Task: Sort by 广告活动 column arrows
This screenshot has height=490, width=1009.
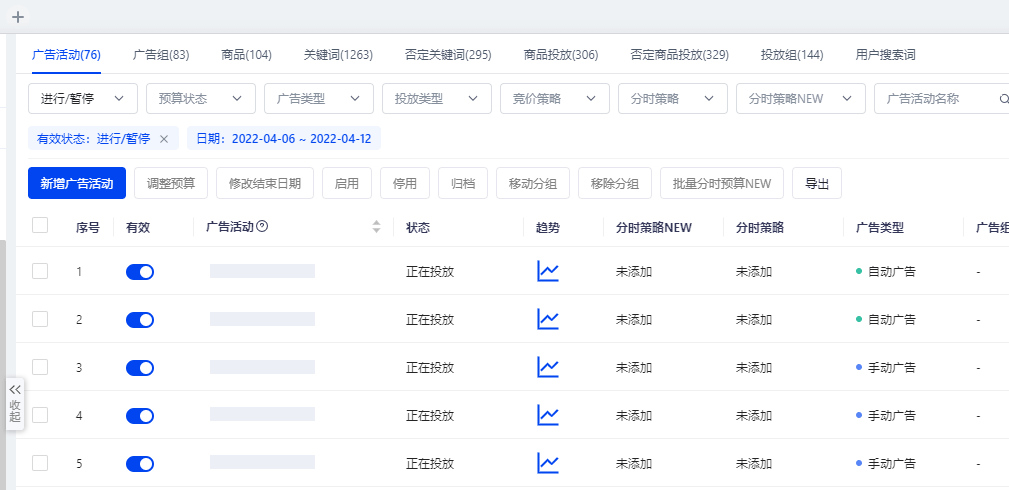Action: 376,227
